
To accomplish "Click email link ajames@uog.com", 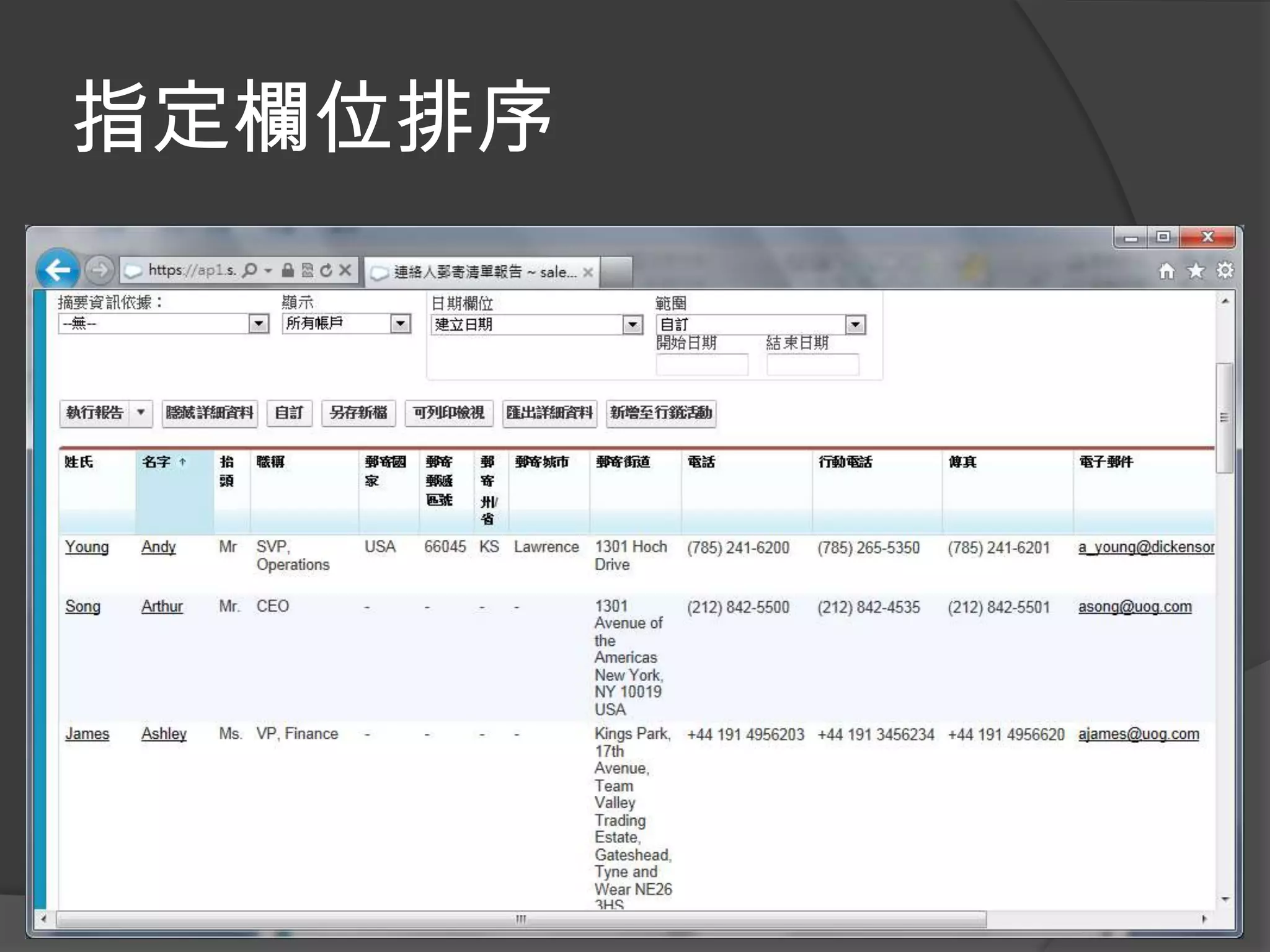I will (x=1139, y=734).
